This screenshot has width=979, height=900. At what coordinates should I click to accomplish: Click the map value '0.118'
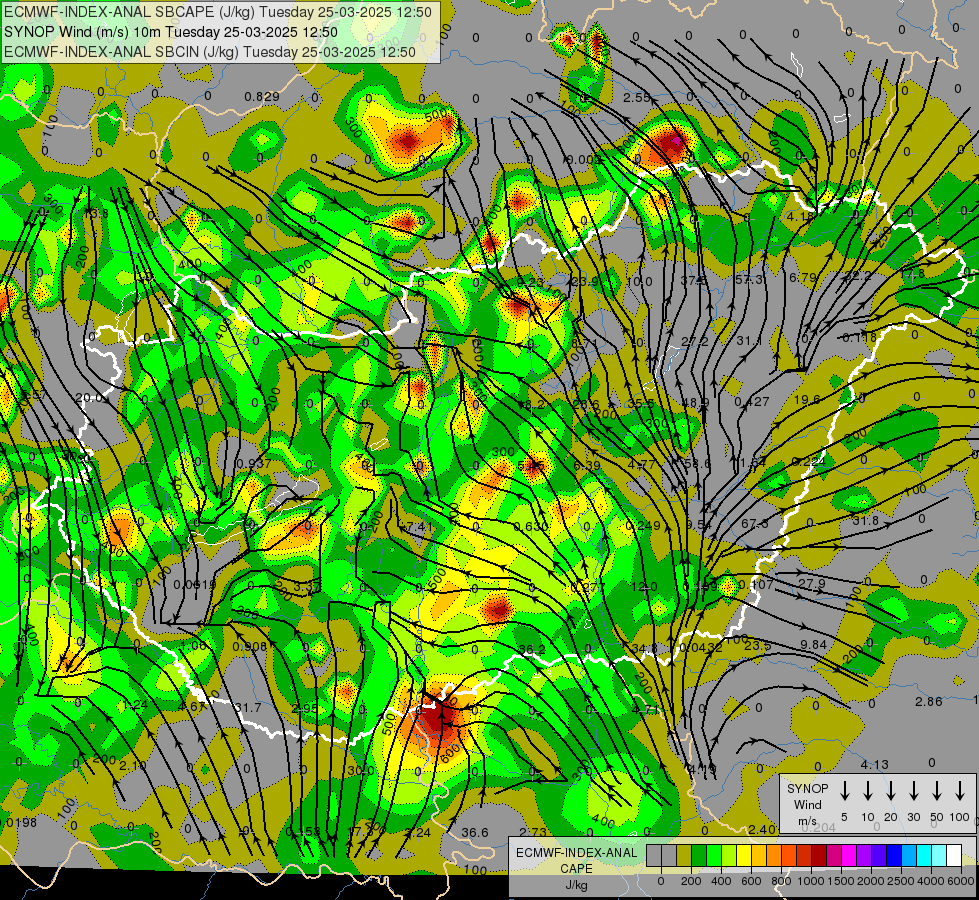pos(860,337)
